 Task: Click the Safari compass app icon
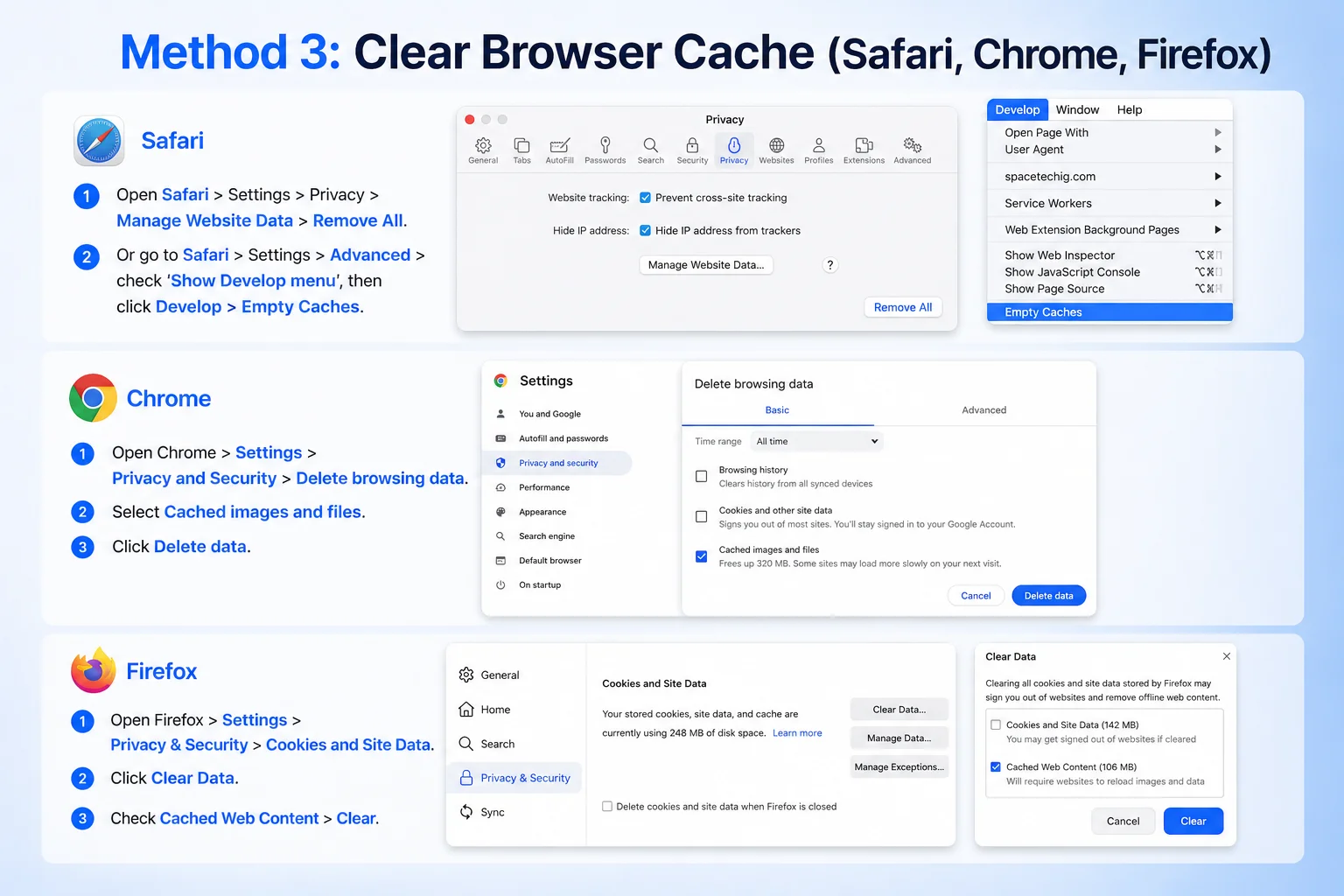(x=99, y=141)
